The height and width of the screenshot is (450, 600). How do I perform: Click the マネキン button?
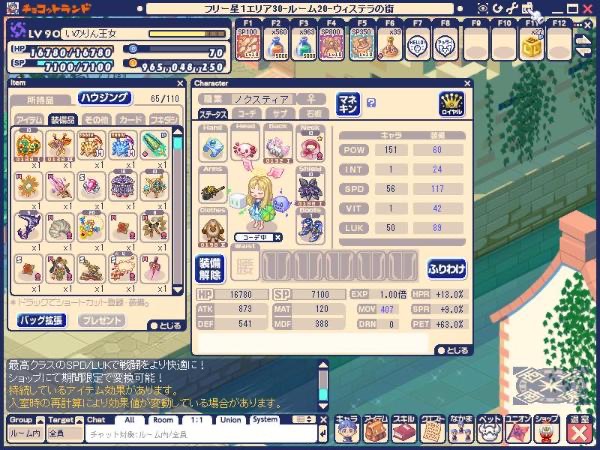(x=348, y=104)
